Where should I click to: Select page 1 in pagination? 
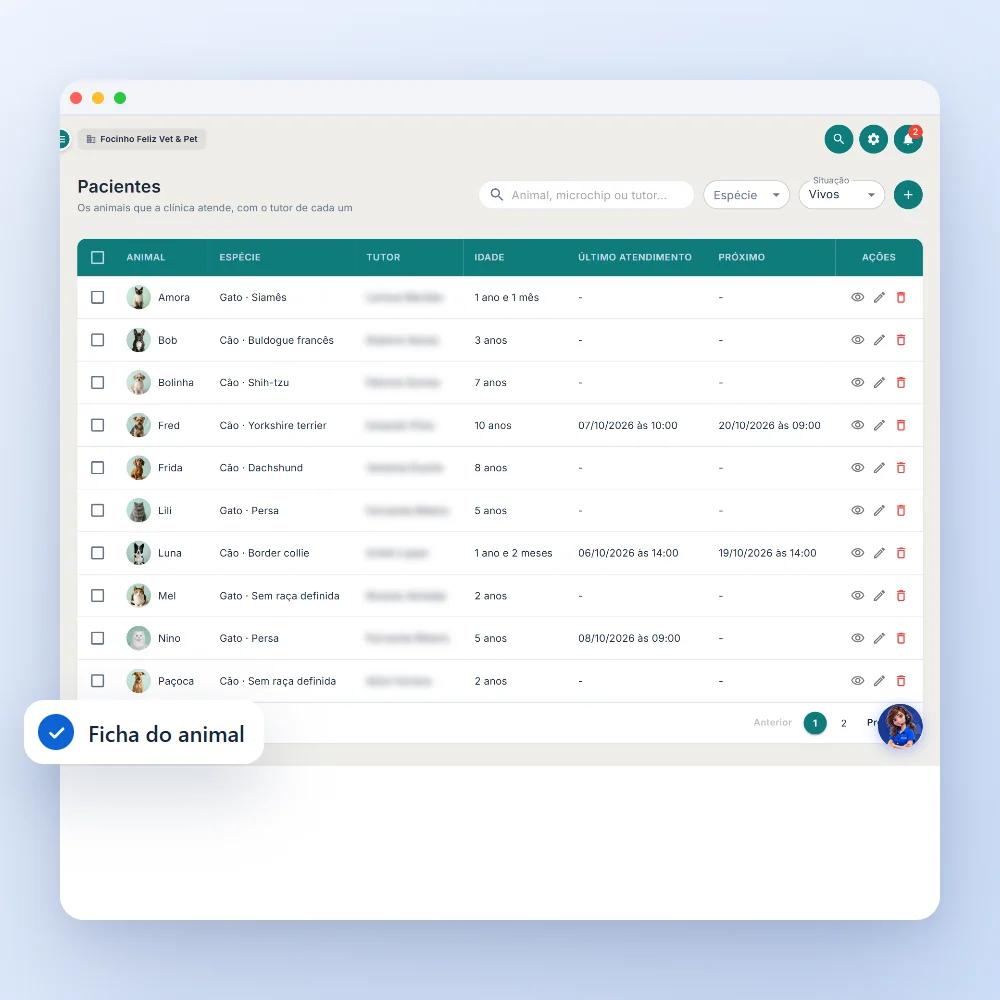[815, 723]
